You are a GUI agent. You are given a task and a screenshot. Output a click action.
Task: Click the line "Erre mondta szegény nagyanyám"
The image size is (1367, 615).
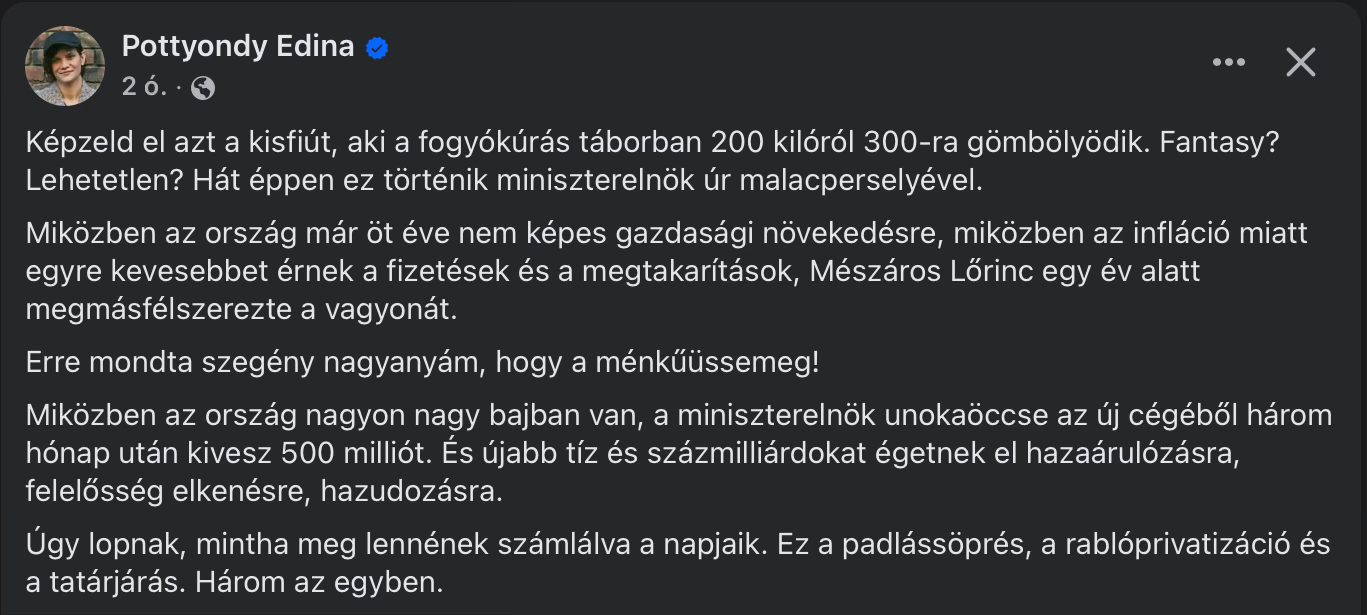tap(422, 362)
